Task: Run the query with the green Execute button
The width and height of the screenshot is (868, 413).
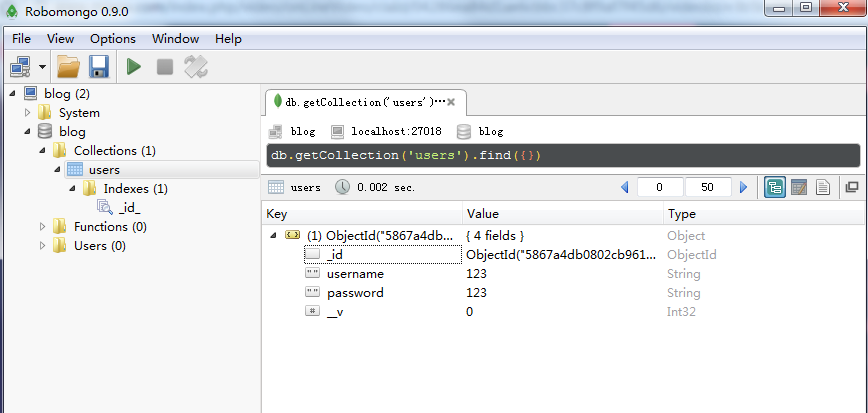Action: (133, 67)
